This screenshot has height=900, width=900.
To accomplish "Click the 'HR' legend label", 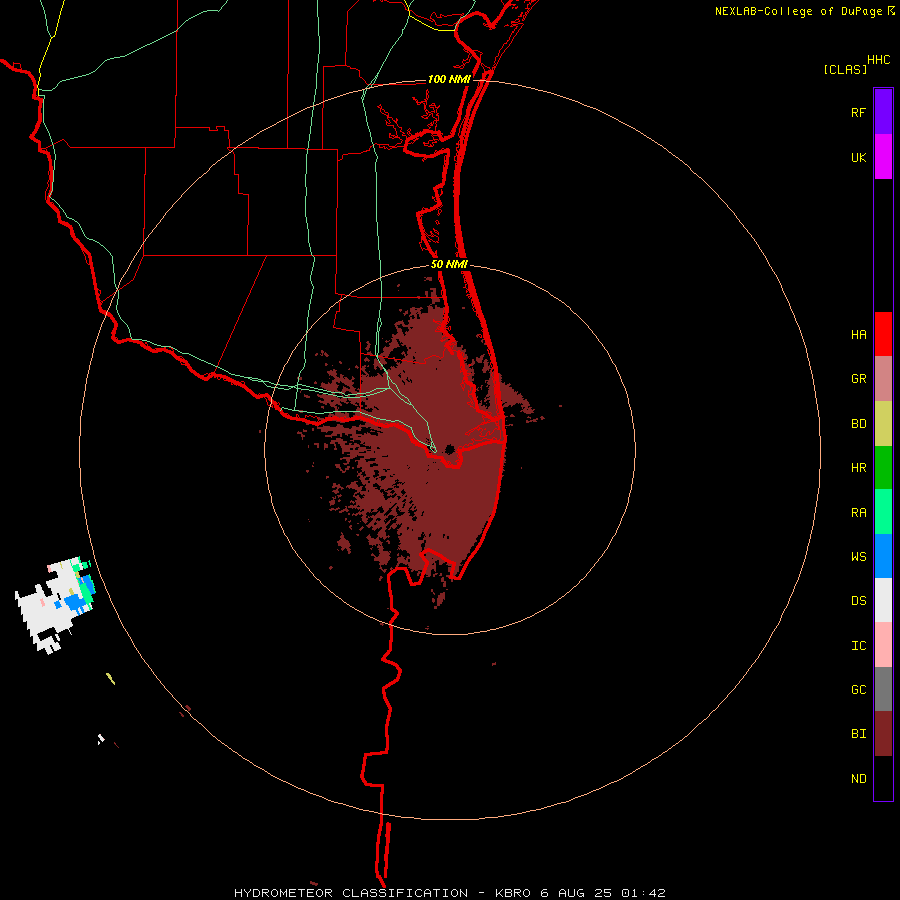I will point(858,468).
